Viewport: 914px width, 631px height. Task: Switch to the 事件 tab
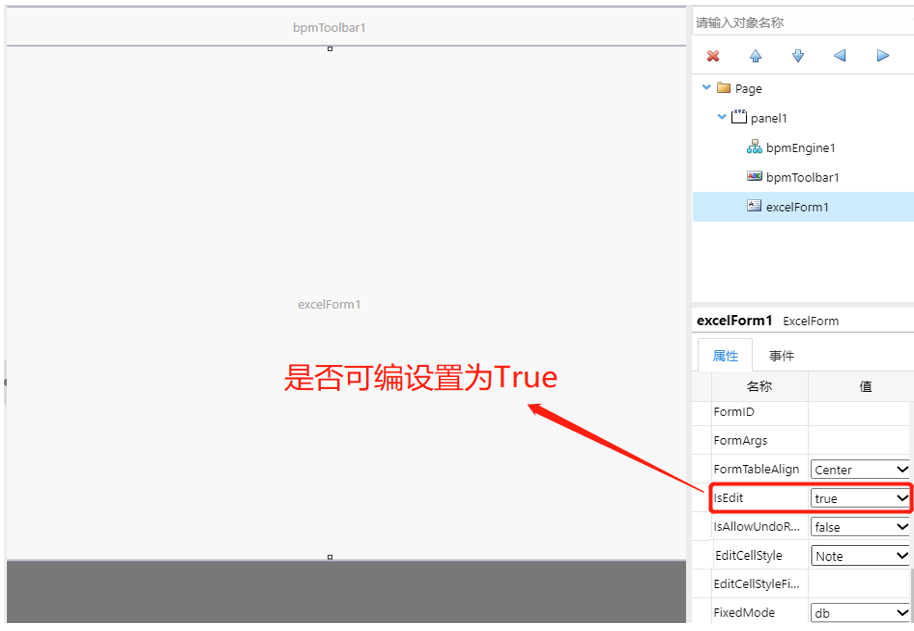click(781, 355)
